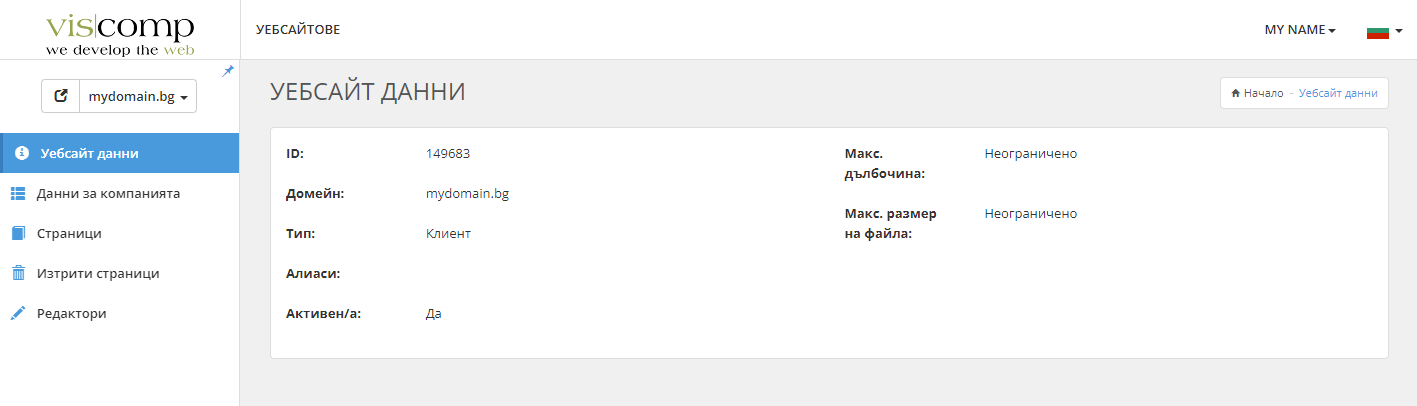Click the external-link icon beside mydomain.bg

pyautogui.click(x=61, y=96)
